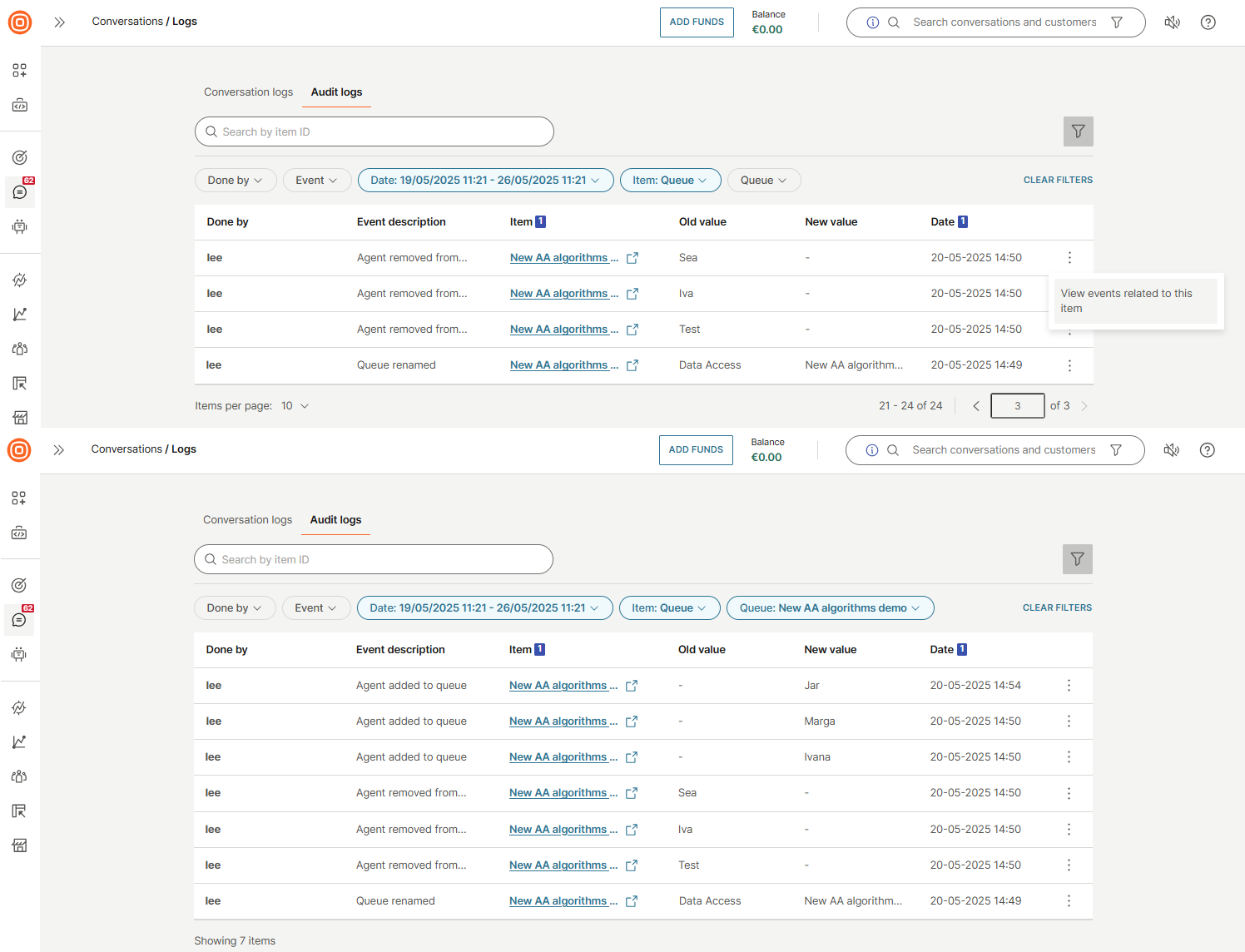Click the orange logo in upper header
Image resolution: width=1245 pixels, height=952 pixels.
click(20, 22)
